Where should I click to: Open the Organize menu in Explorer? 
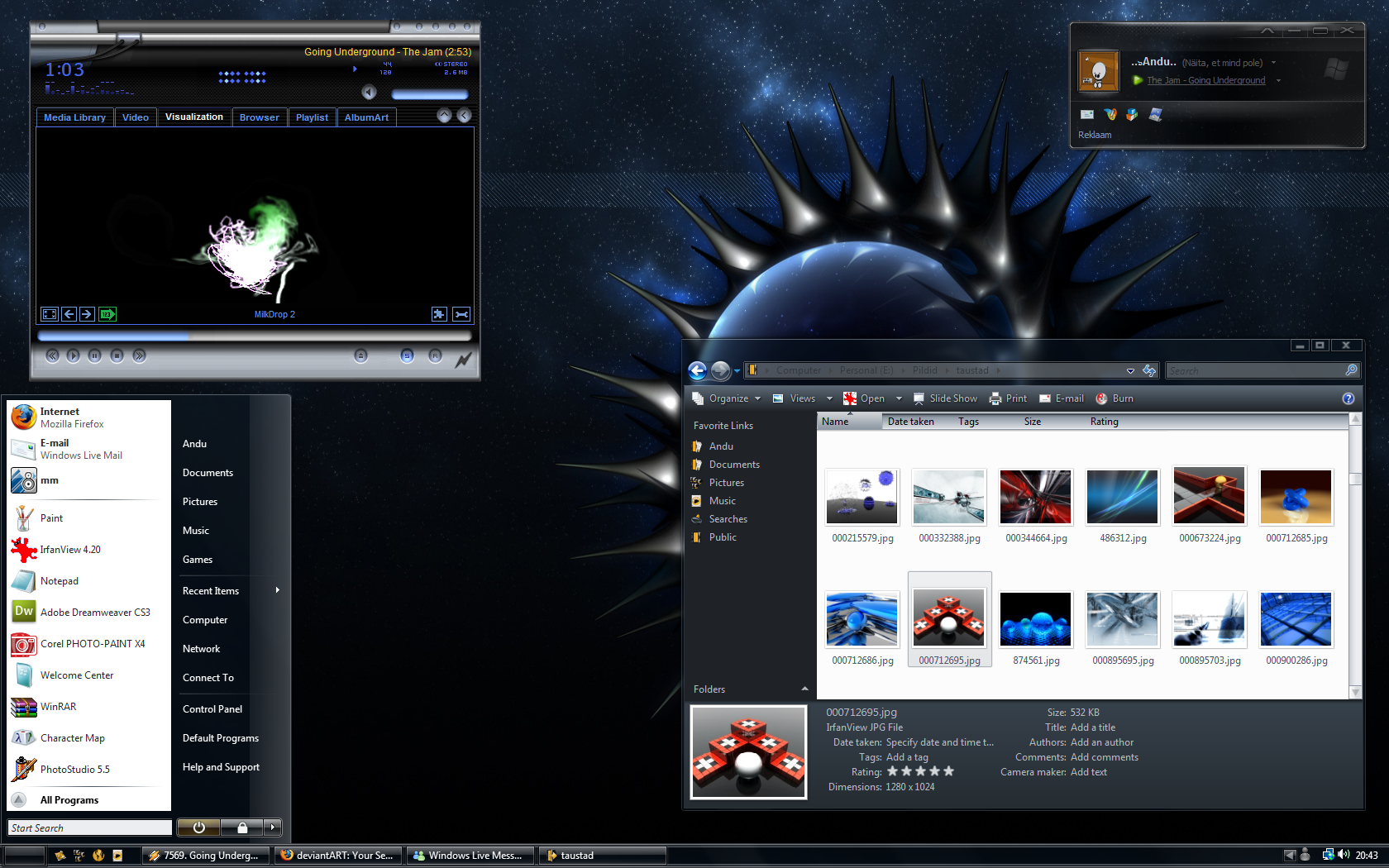click(727, 398)
